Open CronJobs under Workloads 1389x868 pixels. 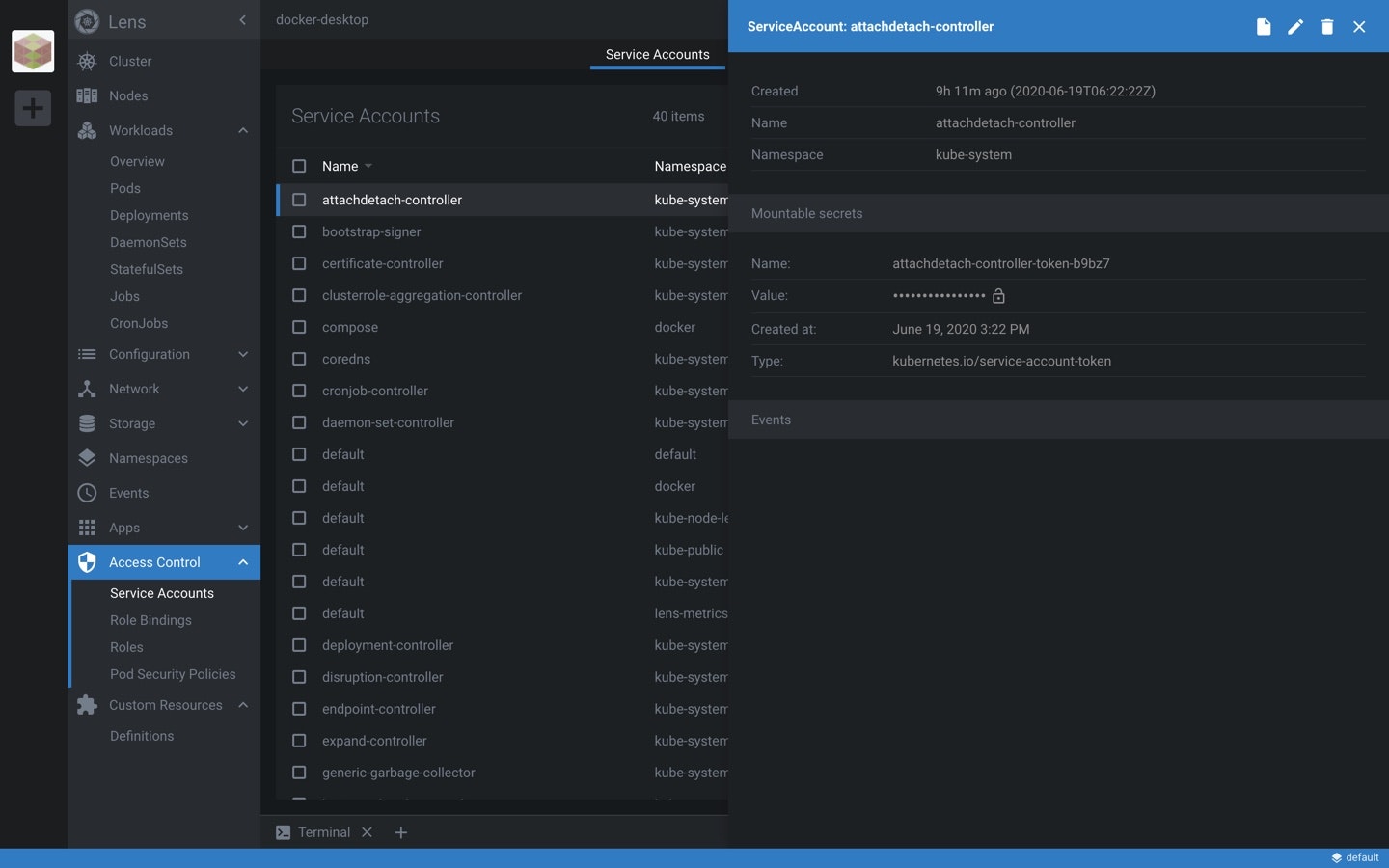[139, 323]
